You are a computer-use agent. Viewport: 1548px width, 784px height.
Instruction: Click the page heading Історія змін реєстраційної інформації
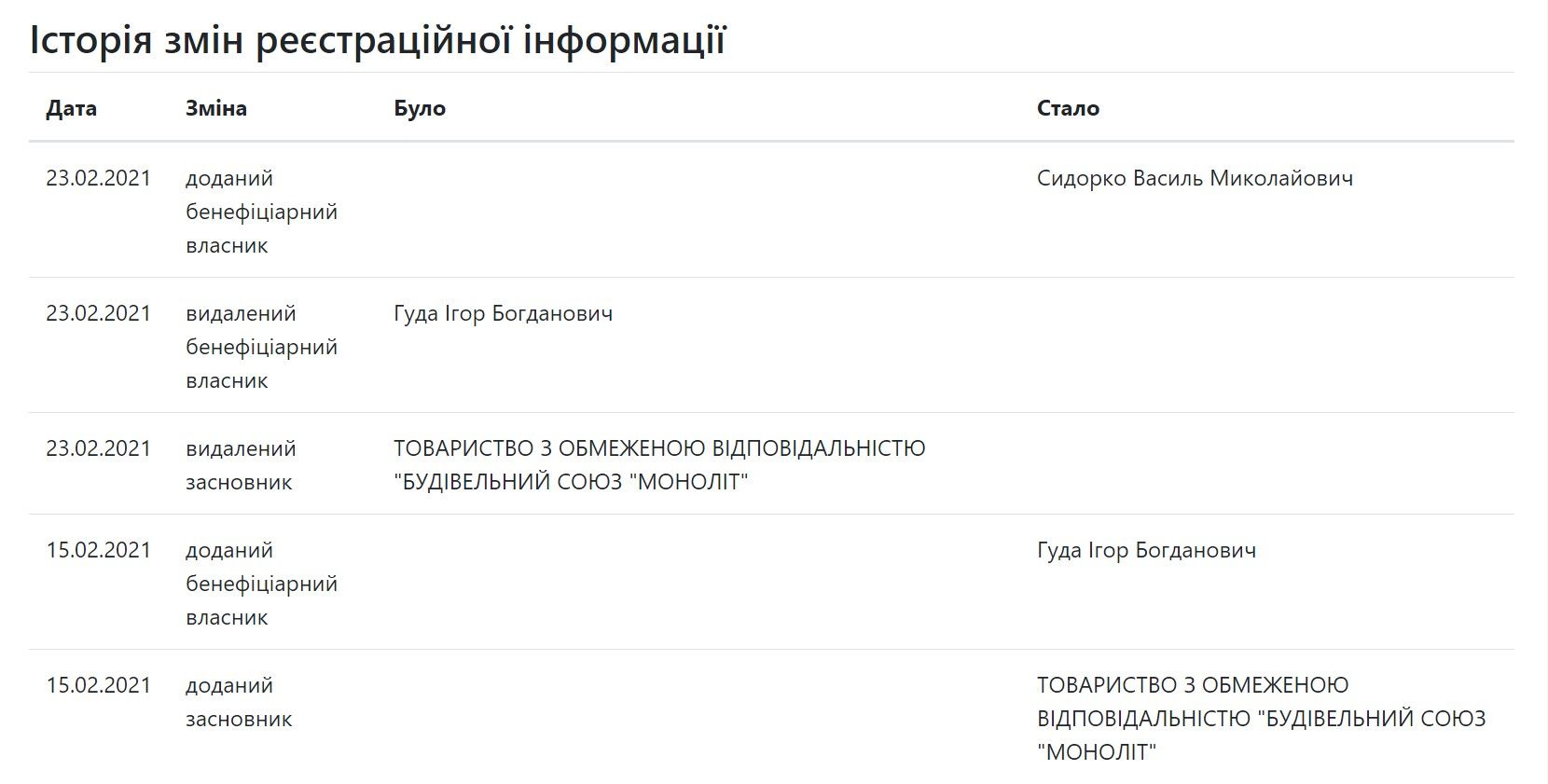point(377,40)
